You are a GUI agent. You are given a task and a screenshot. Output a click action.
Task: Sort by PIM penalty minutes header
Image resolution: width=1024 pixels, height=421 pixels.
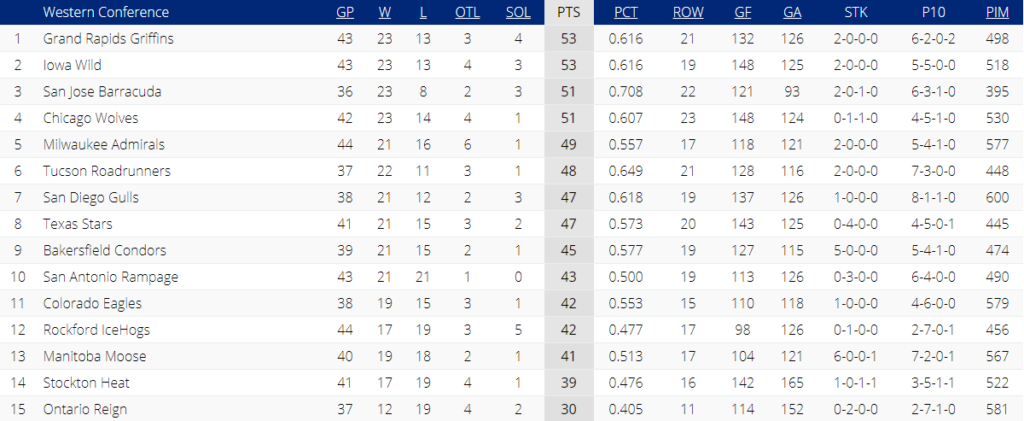(997, 12)
